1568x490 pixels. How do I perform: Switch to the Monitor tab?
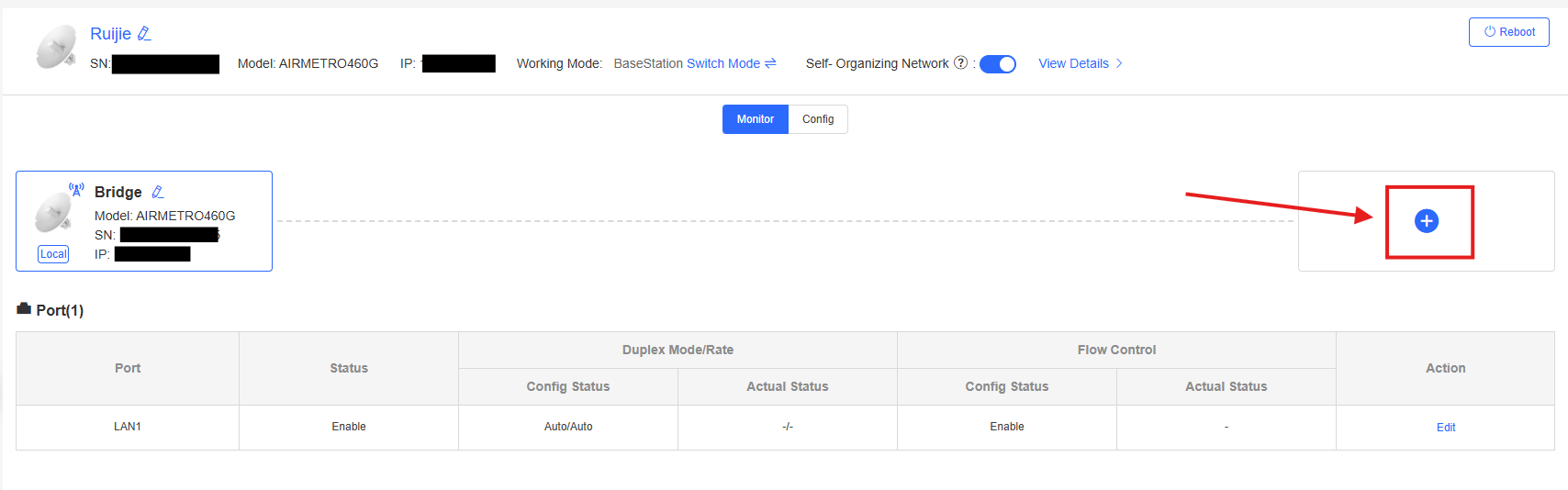tap(755, 119)
